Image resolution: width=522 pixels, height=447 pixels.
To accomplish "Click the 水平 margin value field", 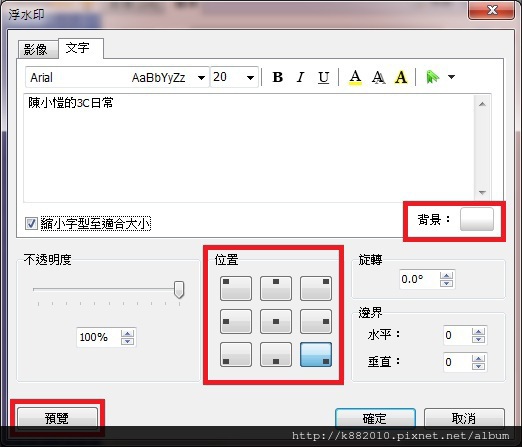I will click(x=457, y=335).
